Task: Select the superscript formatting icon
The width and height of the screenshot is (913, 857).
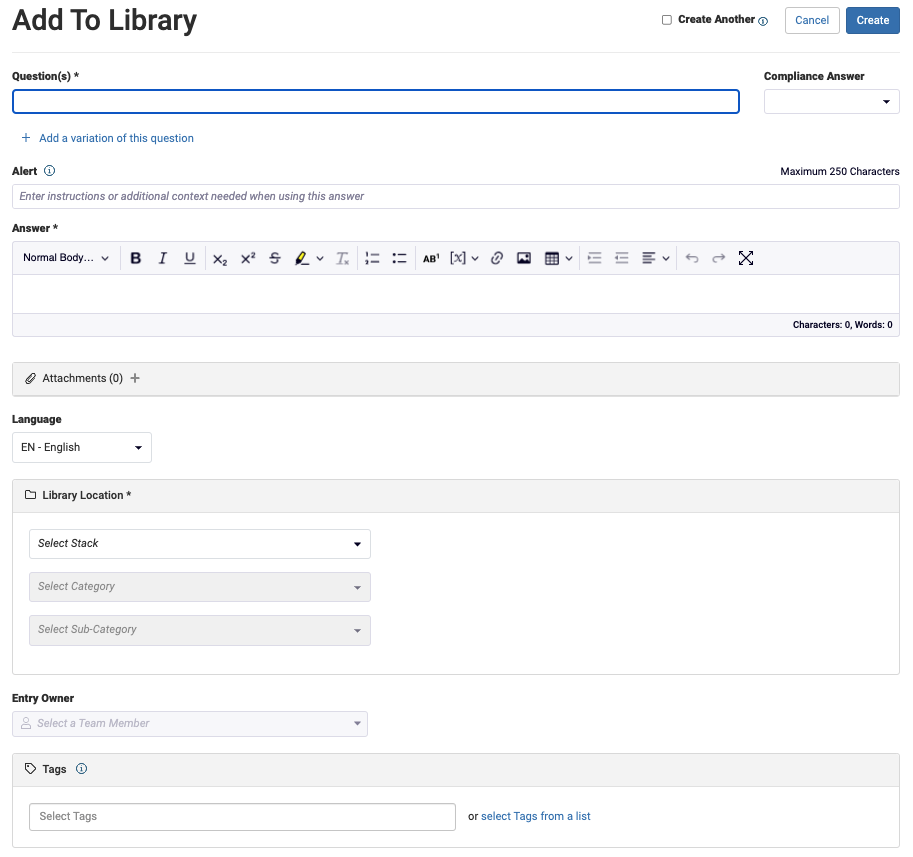Action: (247, 257)
